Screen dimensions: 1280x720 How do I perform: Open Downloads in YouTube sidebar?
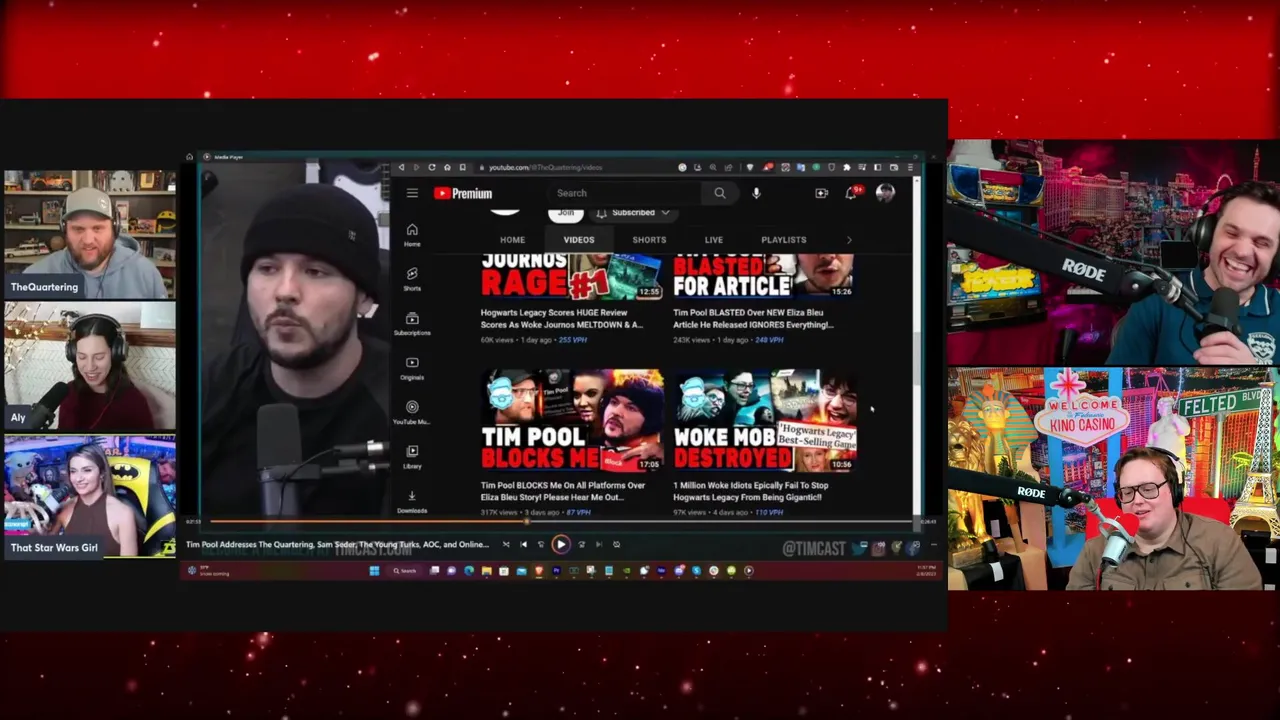pos(412,501)
